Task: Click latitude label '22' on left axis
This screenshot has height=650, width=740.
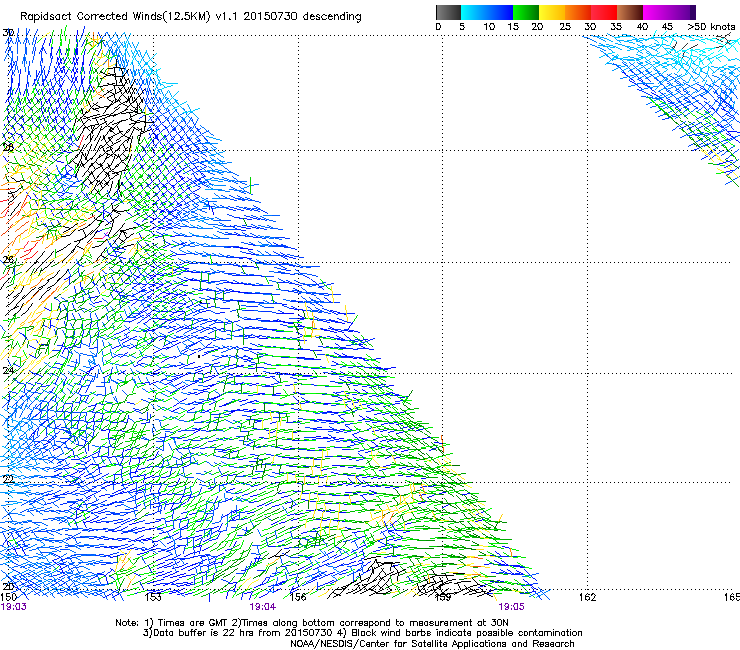Action: pyautogui.click(x=8, y=480)
